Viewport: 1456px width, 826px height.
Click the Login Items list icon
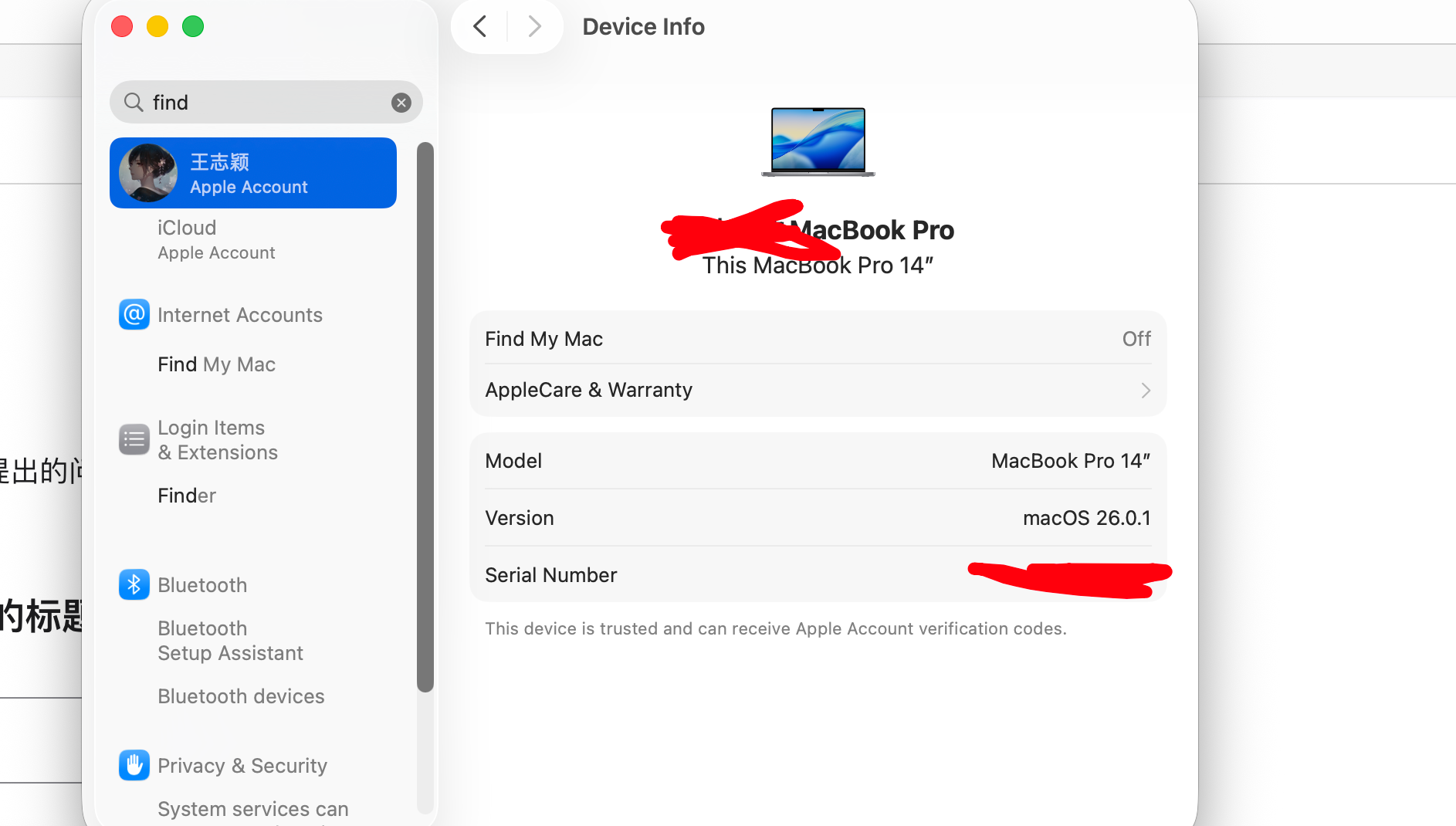(x=134, y=439)
